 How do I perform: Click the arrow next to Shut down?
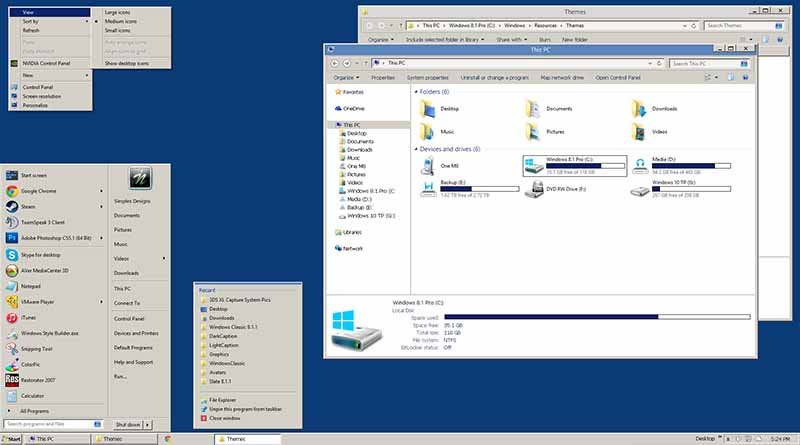point(150,424)
